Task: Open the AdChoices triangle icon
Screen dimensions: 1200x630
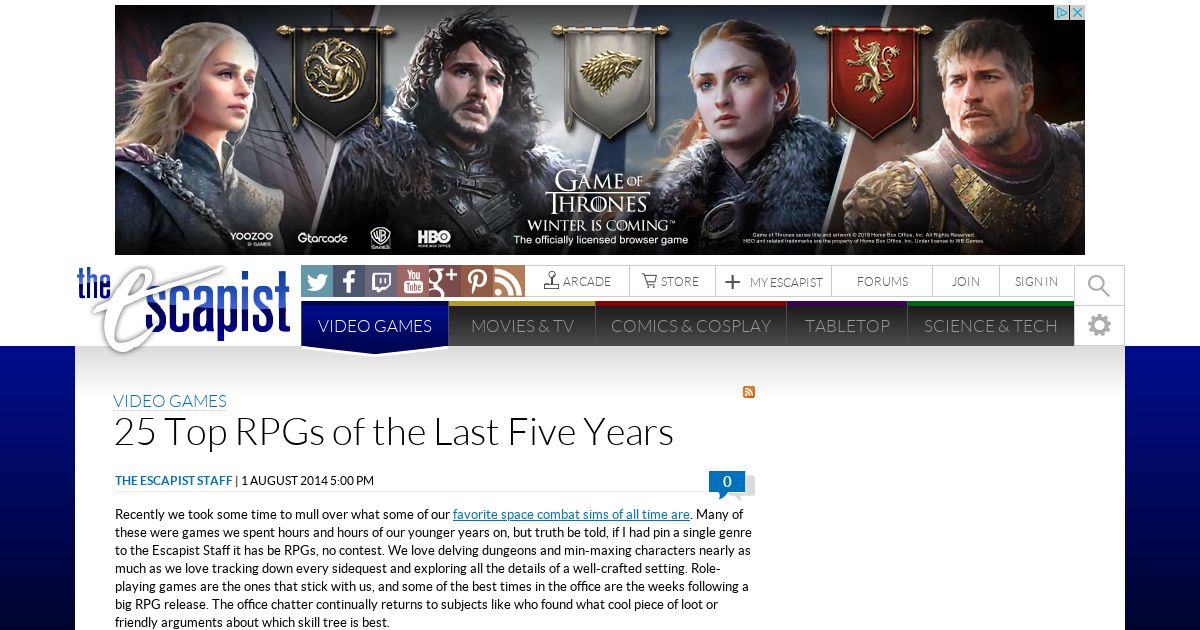Action: click(x=1063, y=12)
